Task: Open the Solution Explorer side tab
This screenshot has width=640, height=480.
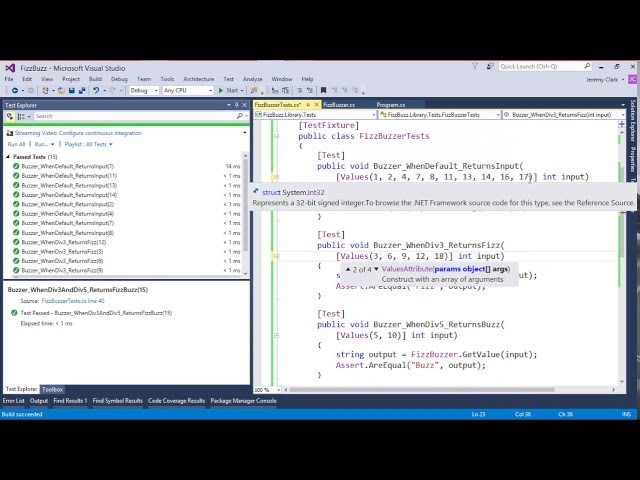Action: [x=633, y=120]
